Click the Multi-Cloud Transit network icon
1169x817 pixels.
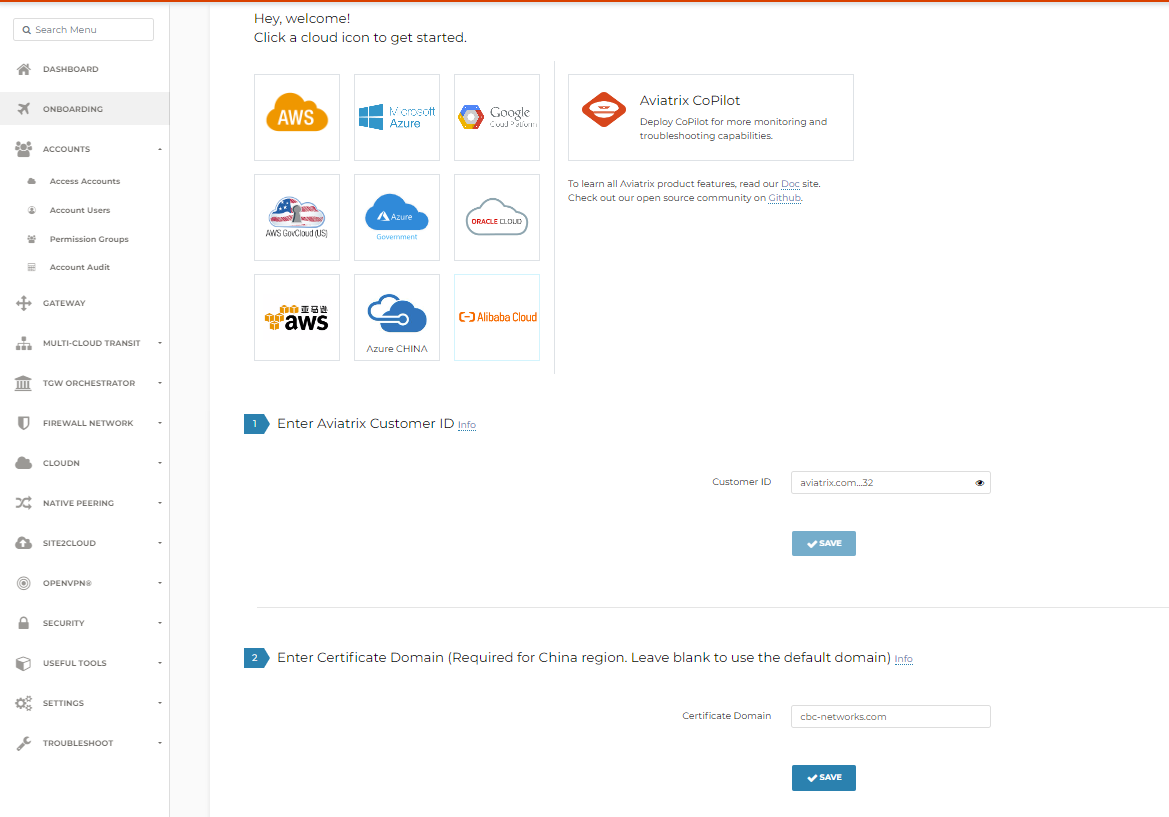click(24, 343)
